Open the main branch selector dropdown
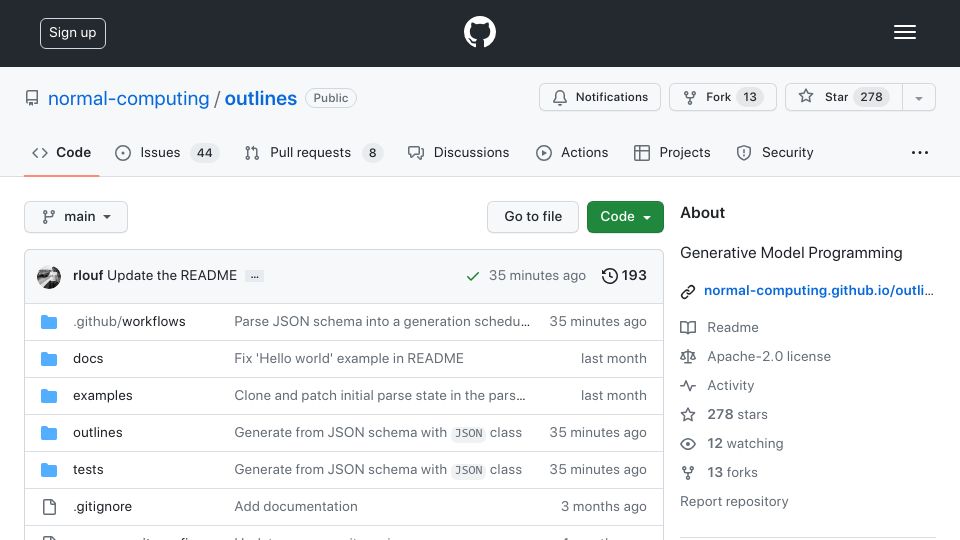The width and height of the screenshot is (960, 540). point(76,217)
